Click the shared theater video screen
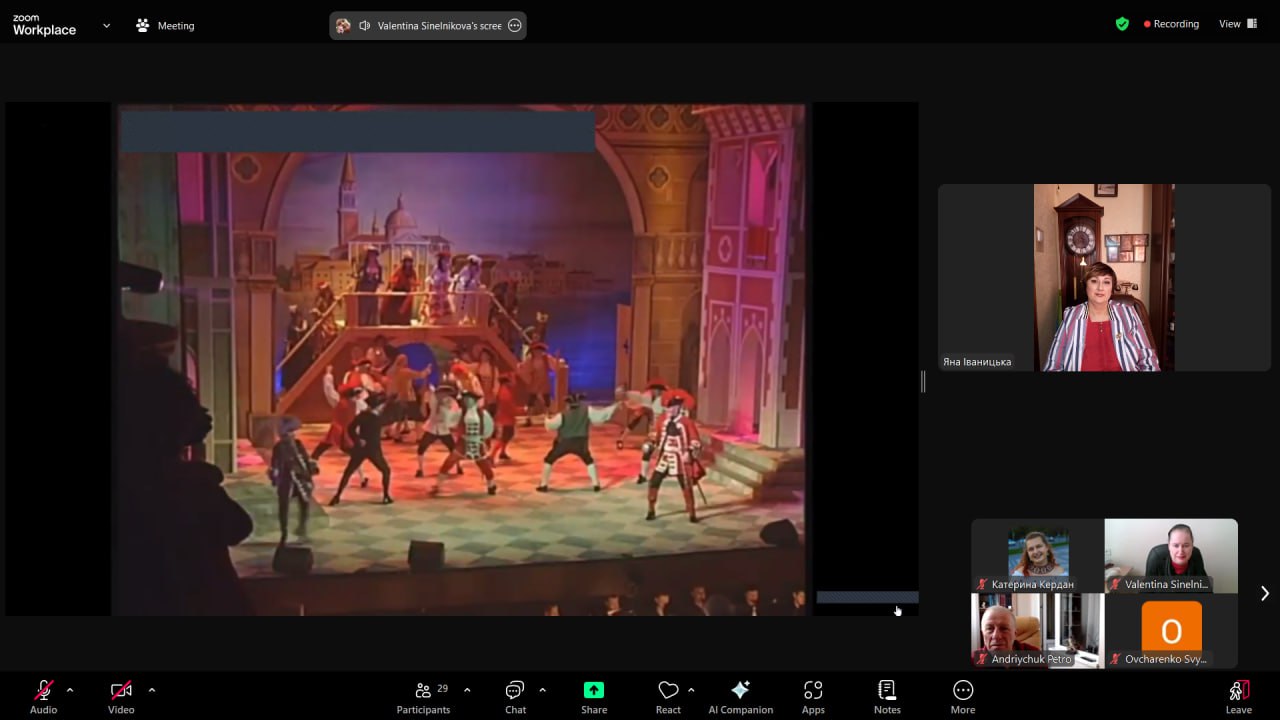The width and height of the screenshot is (1280, 720). 462,359
